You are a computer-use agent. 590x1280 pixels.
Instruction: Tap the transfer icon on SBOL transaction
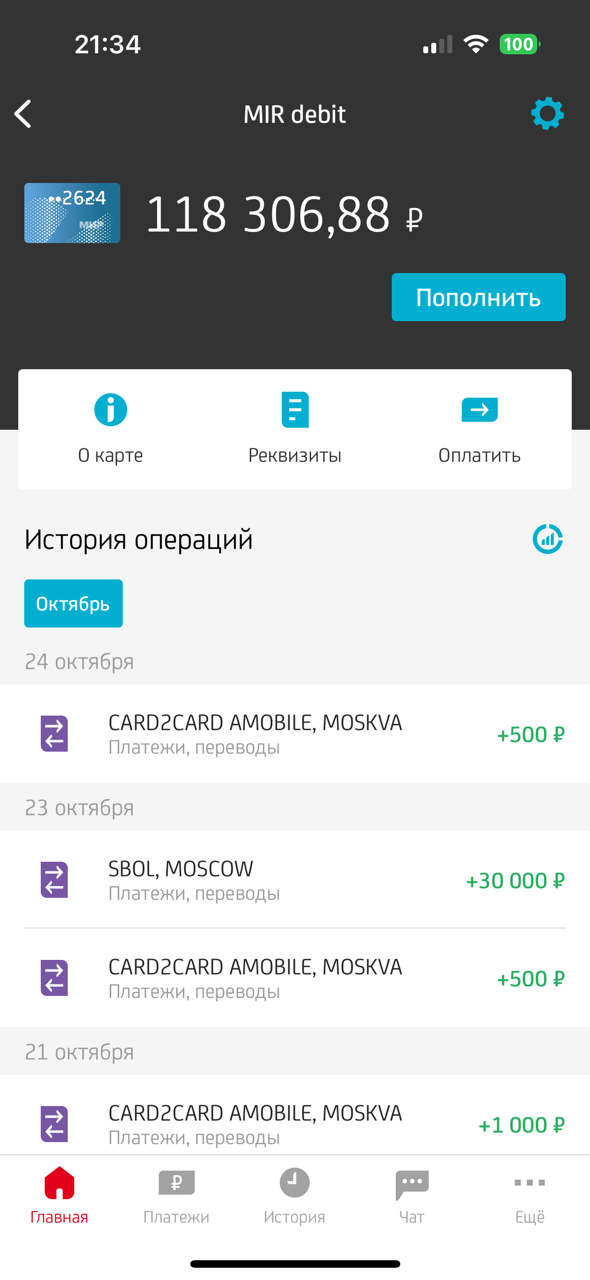point(56,880)
